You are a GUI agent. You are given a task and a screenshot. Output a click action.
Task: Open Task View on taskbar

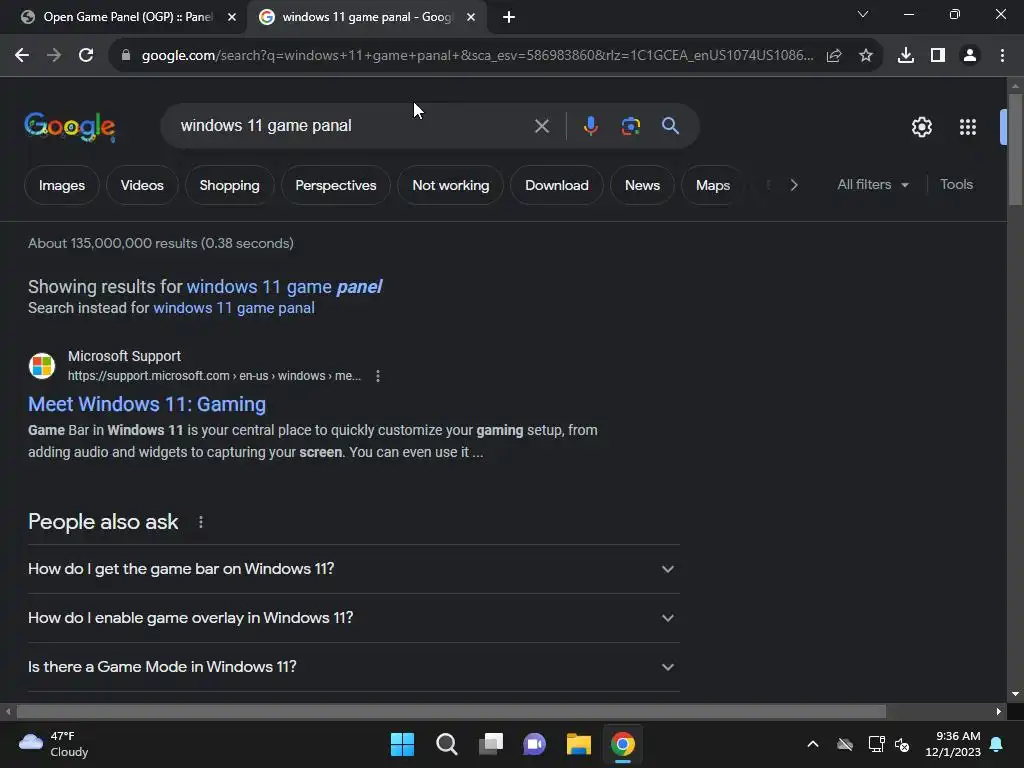[491, 744]
